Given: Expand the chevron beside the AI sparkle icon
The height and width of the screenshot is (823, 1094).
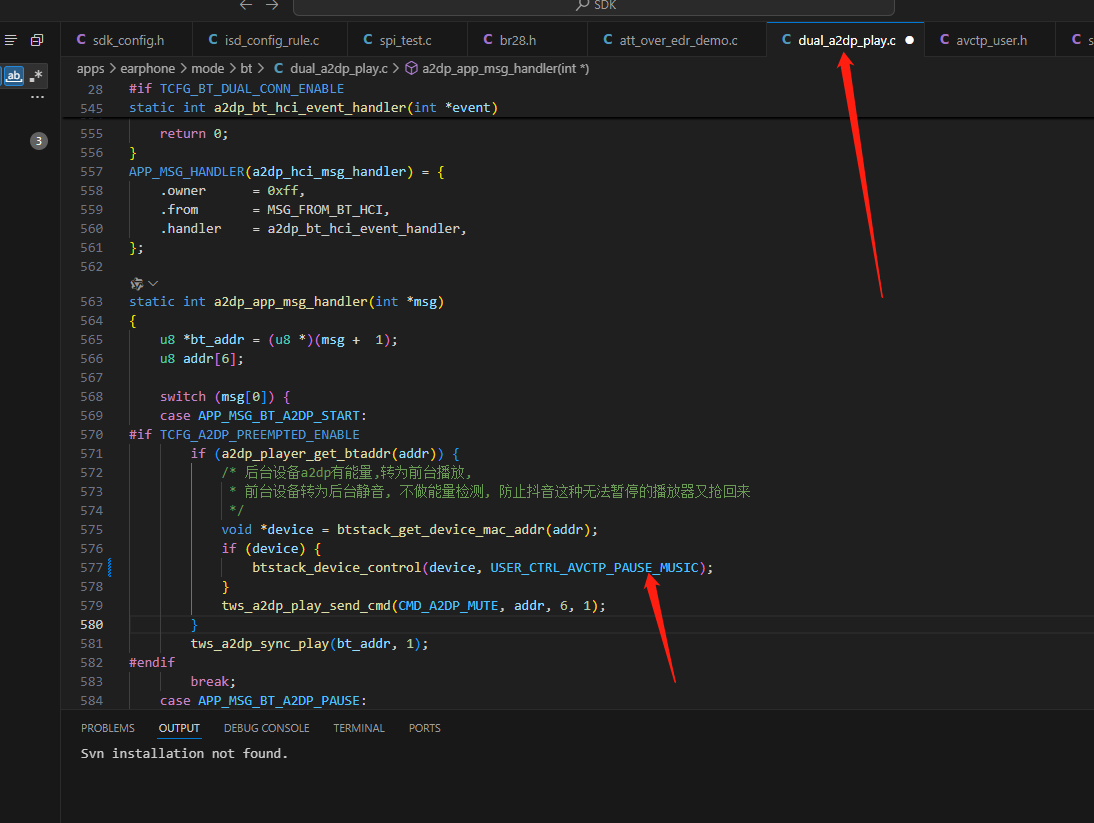Looking at the screenshot, I should [153, 283].
